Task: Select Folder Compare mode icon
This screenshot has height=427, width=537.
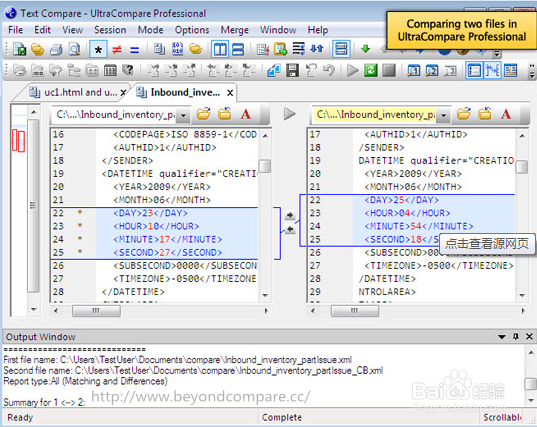Action: click(196, 49)
